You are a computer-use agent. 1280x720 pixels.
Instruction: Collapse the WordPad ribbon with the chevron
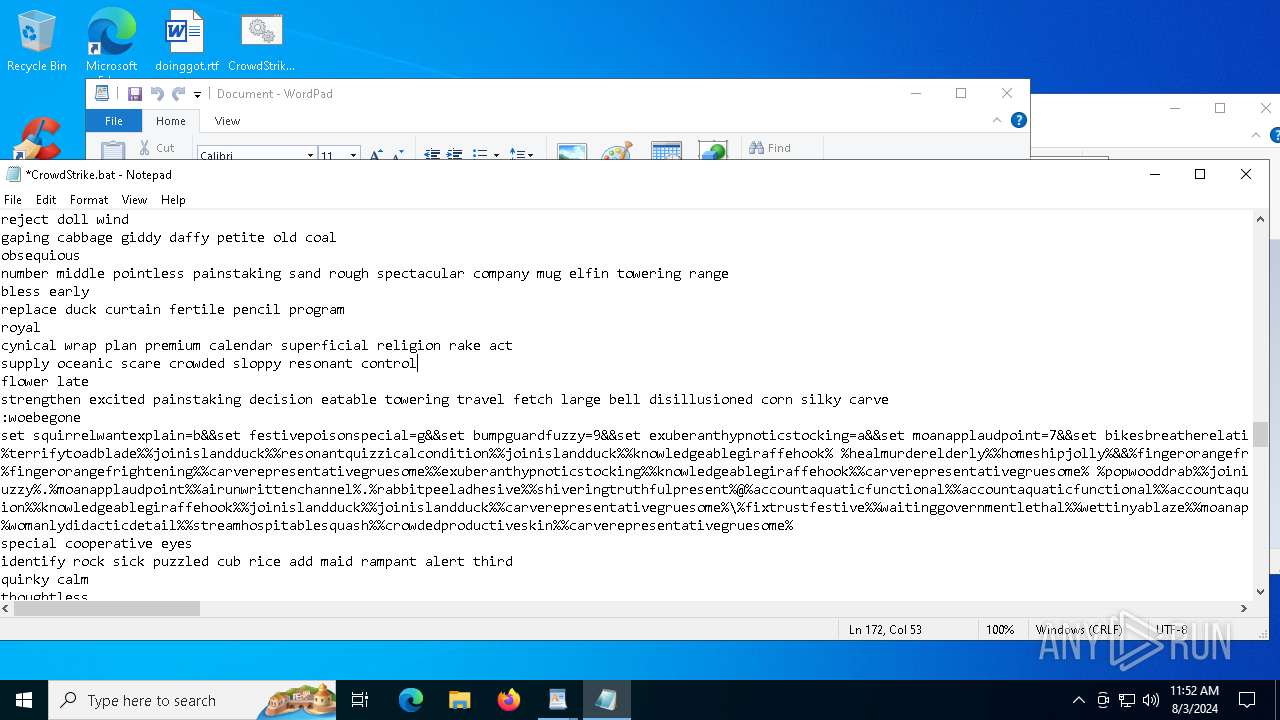coord(996,120)
